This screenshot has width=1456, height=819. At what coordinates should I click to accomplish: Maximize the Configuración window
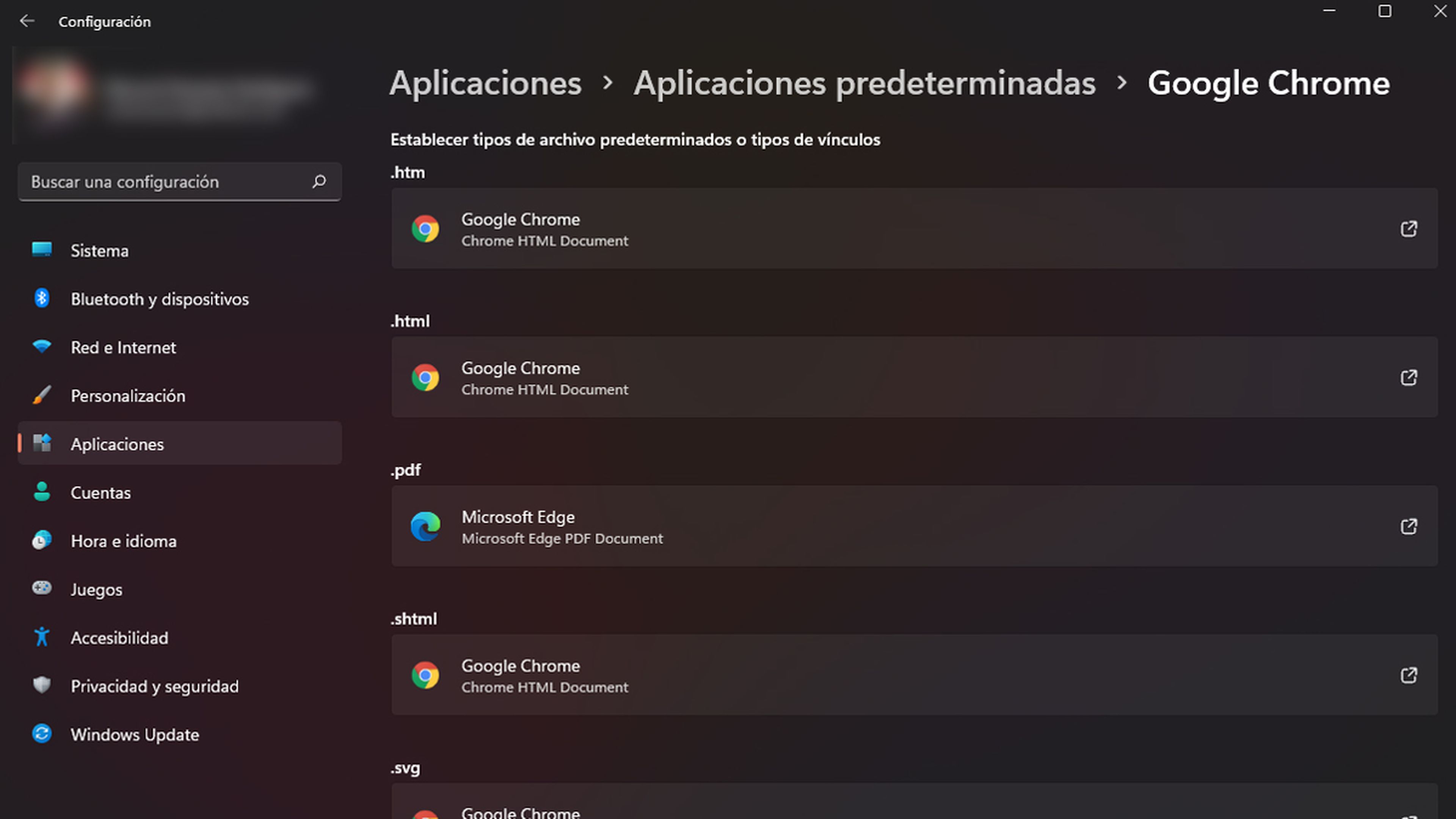(1385, 11)
